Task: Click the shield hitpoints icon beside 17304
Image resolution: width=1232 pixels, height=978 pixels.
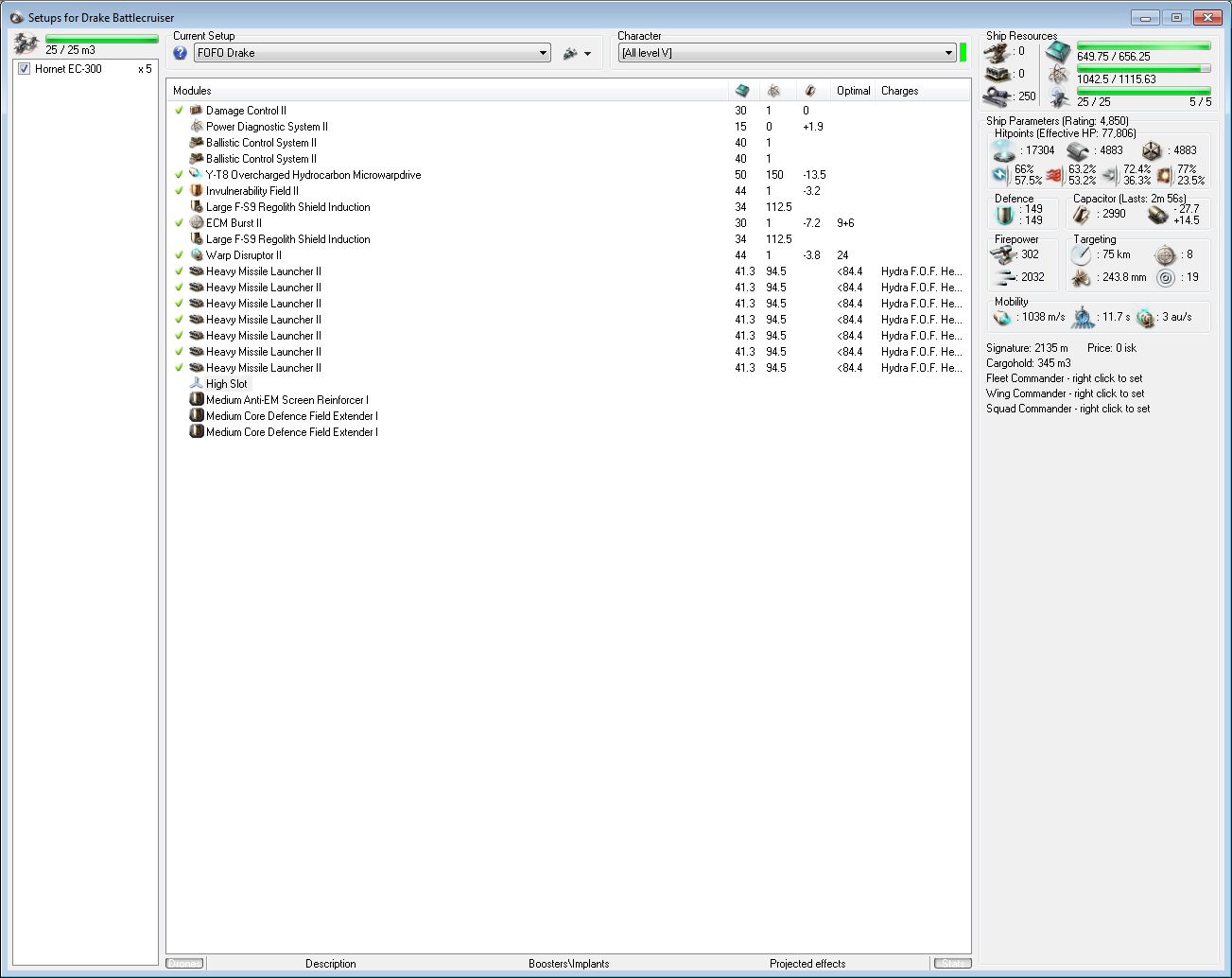Action: [x=1004, y=150]
